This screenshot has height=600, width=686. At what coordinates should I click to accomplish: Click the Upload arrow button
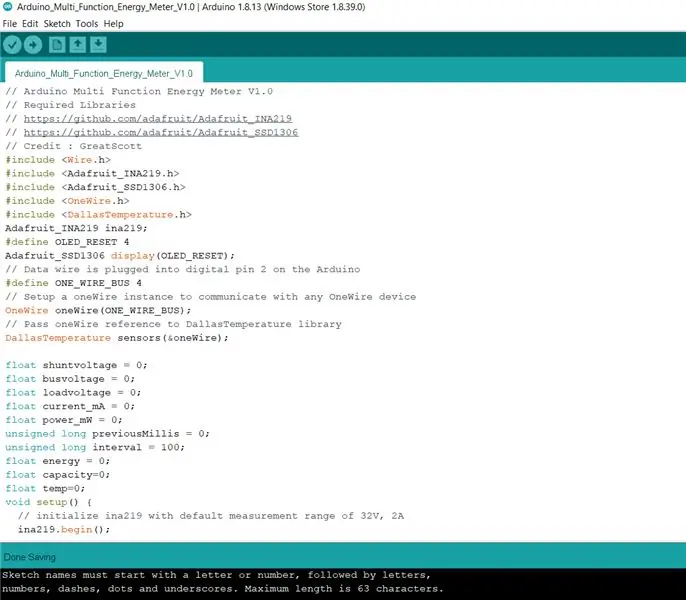(33, 45)
